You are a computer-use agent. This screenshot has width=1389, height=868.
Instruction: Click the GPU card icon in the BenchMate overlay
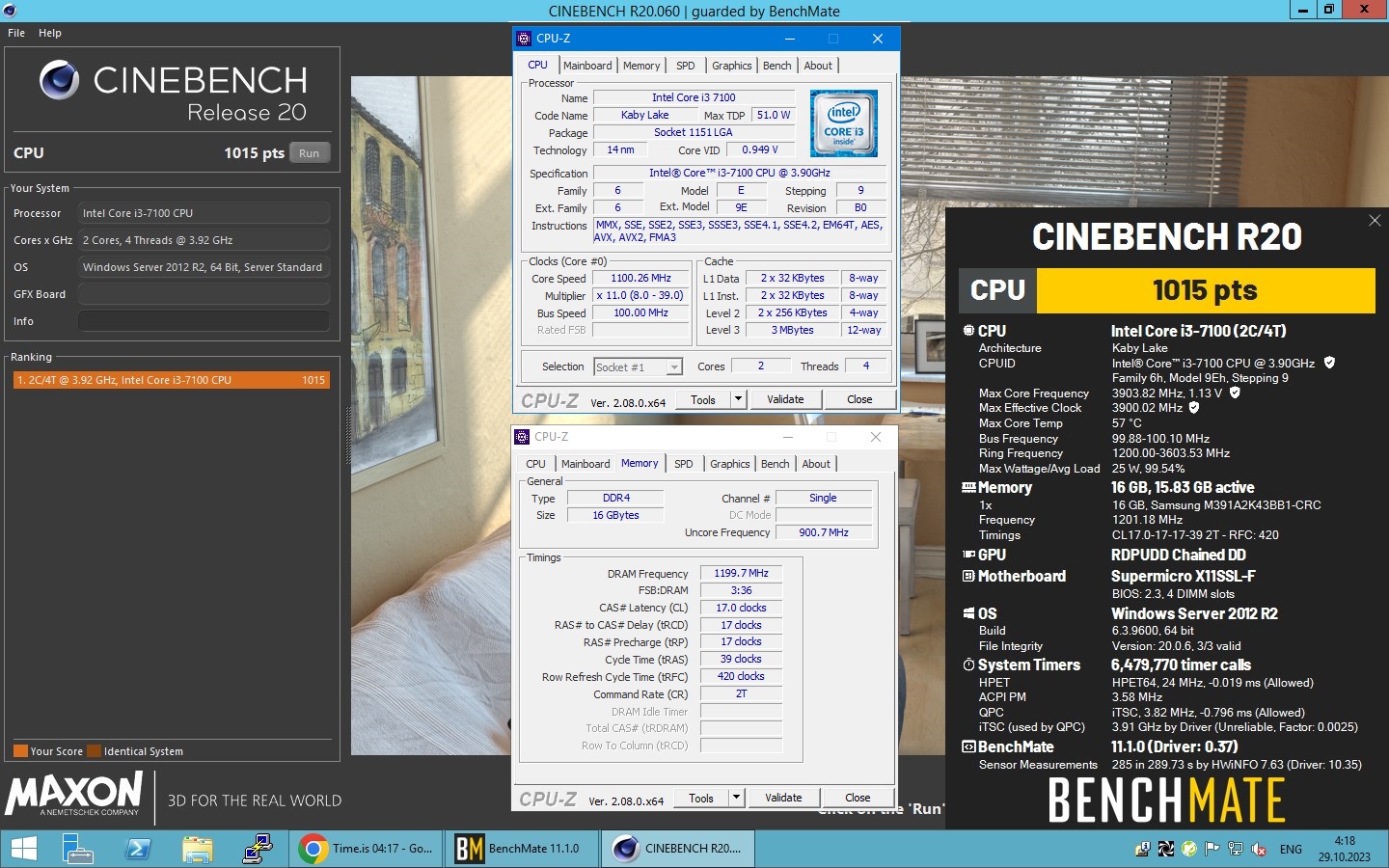click(968, 555)
